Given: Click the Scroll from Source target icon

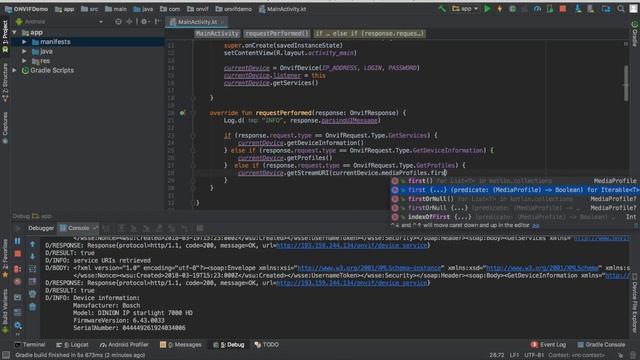Looking at the screenshot, I should point(118,22).
